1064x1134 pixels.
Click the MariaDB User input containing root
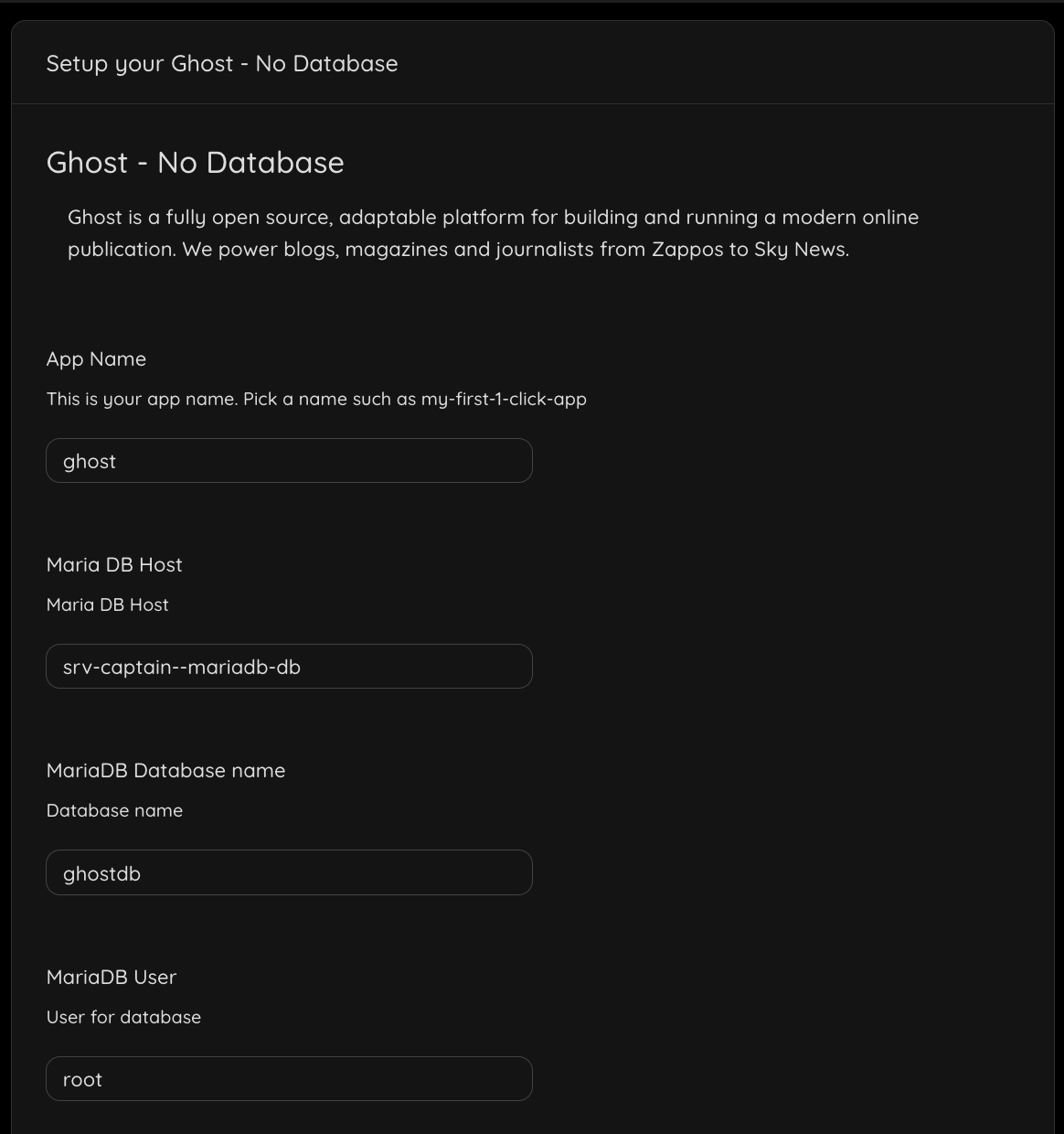(x=289, y=1079)
